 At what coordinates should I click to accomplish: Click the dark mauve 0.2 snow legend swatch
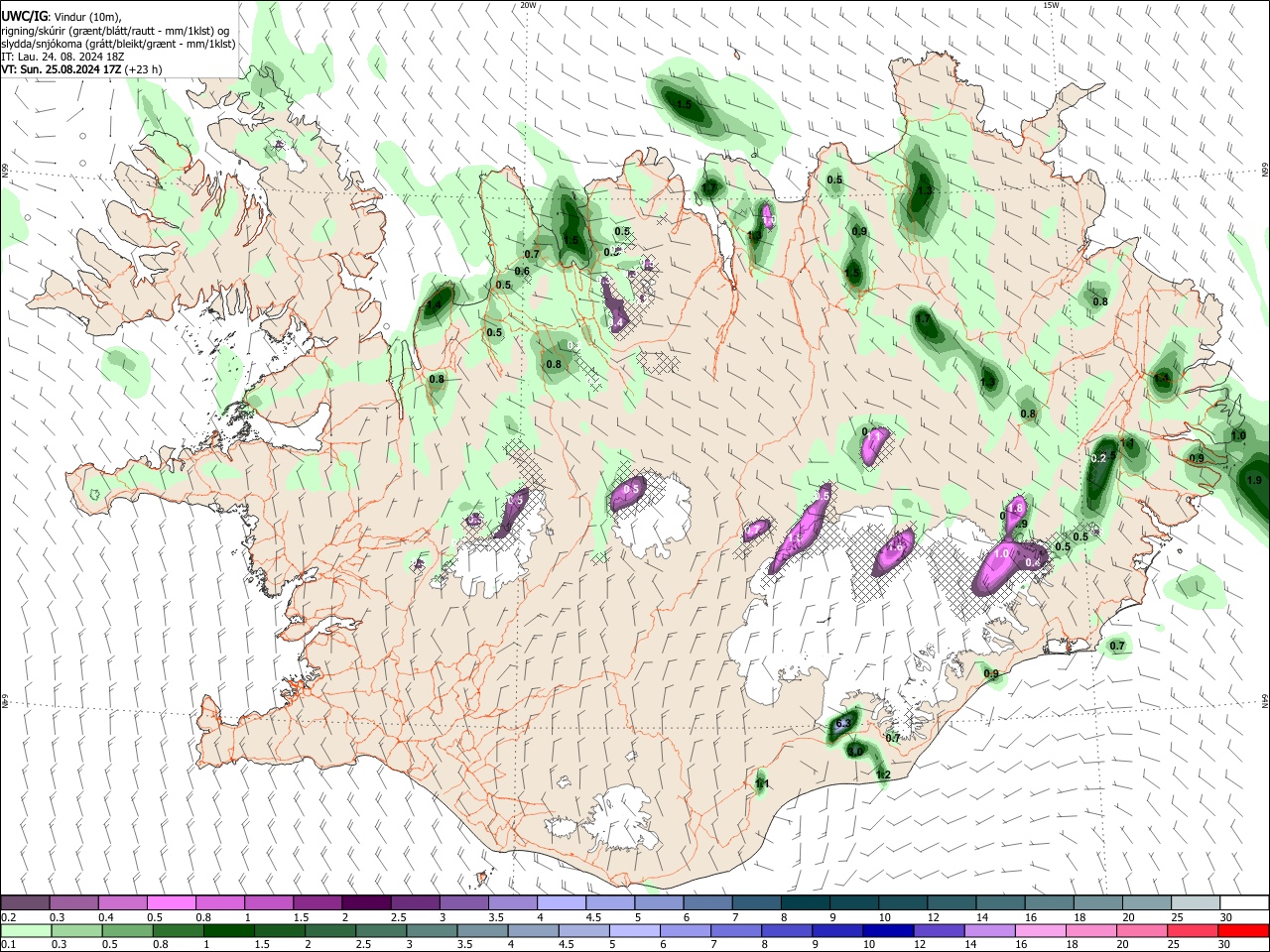click(x=25, y=902)
